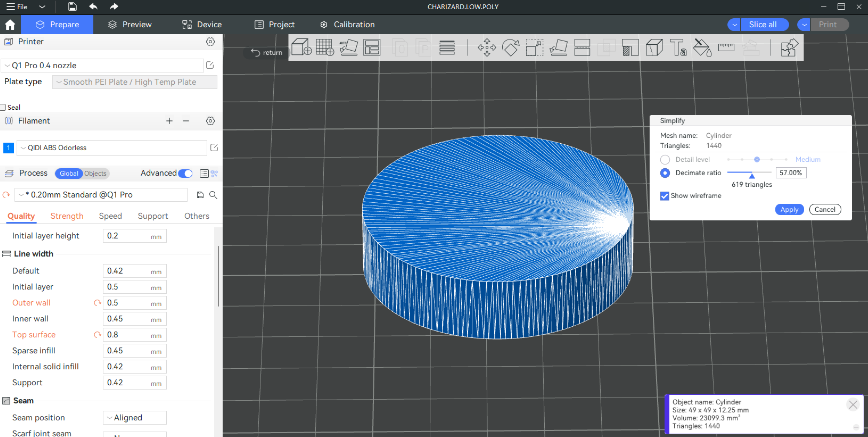
Task: Select the Measure ruler tool
Action: (x=726, y=47)
